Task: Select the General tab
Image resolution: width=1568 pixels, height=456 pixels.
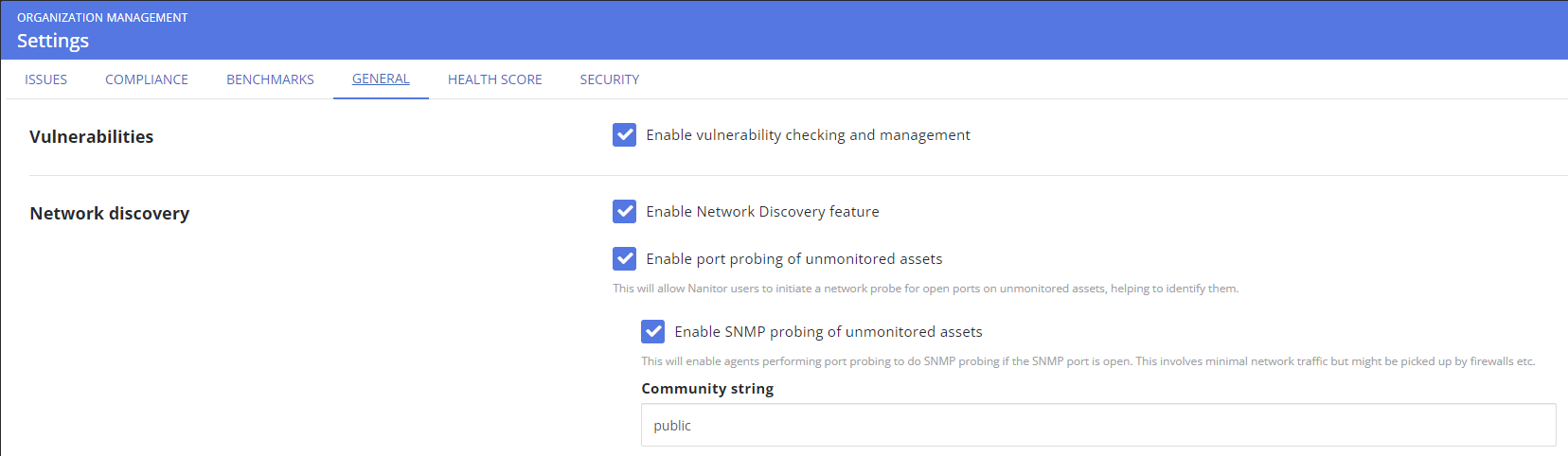Action: tap(381, 79)
